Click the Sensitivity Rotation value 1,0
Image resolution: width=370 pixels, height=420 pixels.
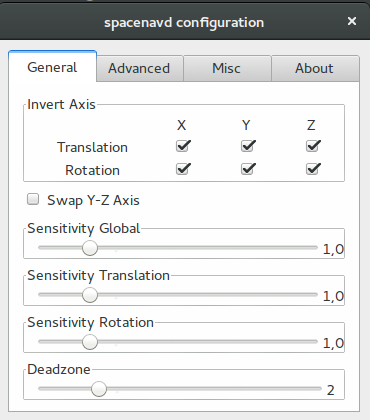[x=333, y=343]
